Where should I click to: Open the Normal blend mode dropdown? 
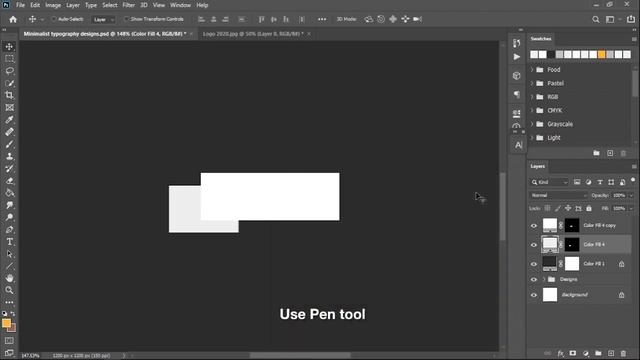pyautogui.click(x=558, y=196)
